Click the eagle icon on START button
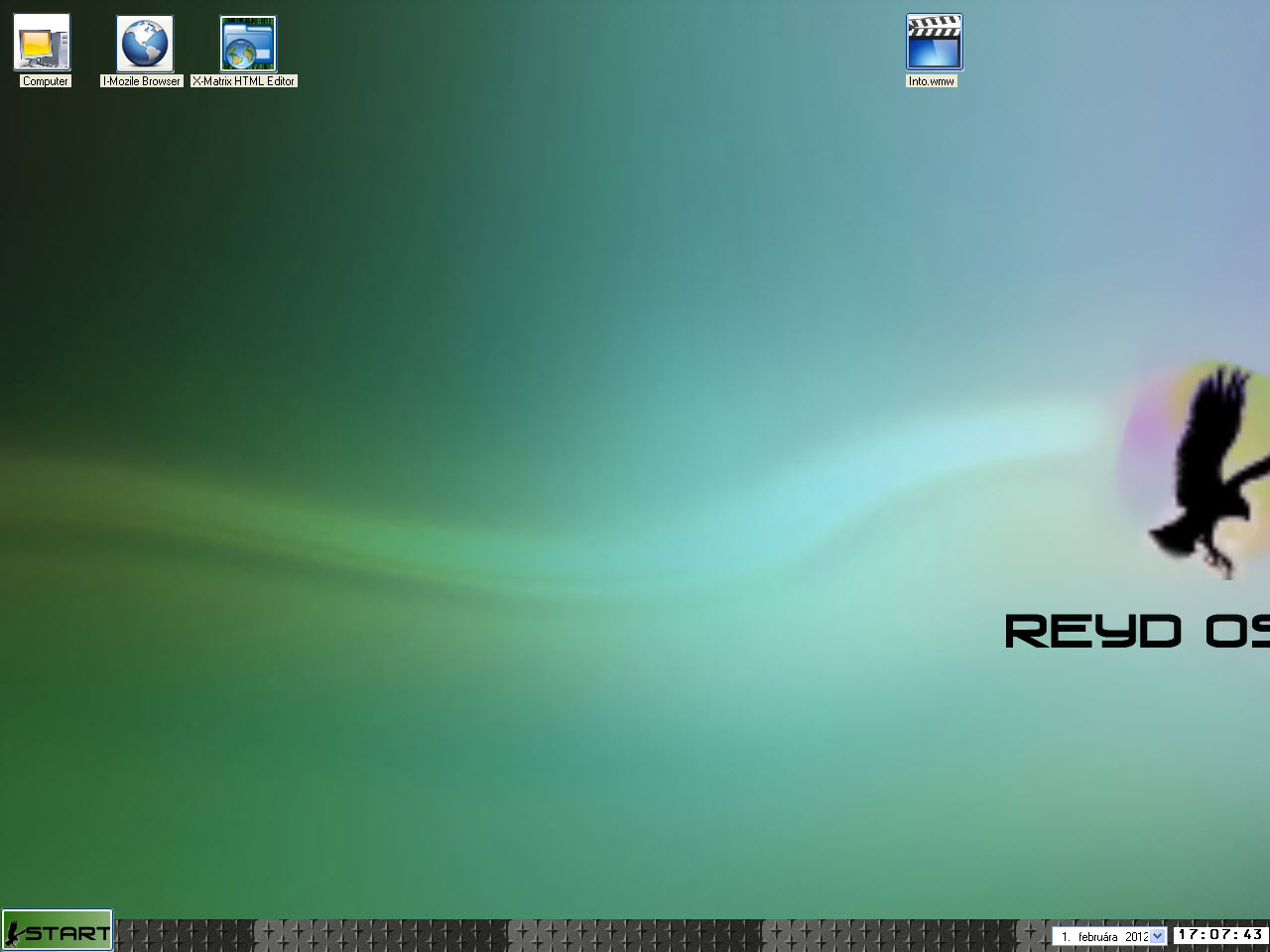 (x=14, y=932)
